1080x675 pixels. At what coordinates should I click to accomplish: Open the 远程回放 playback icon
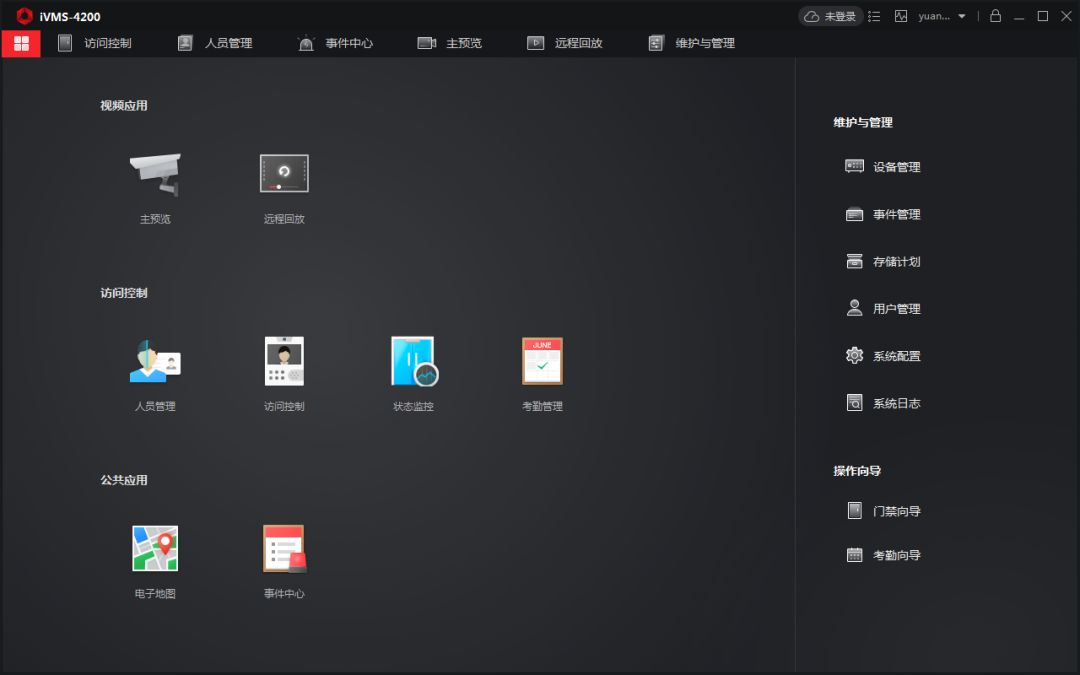click(x=284, y=175)
